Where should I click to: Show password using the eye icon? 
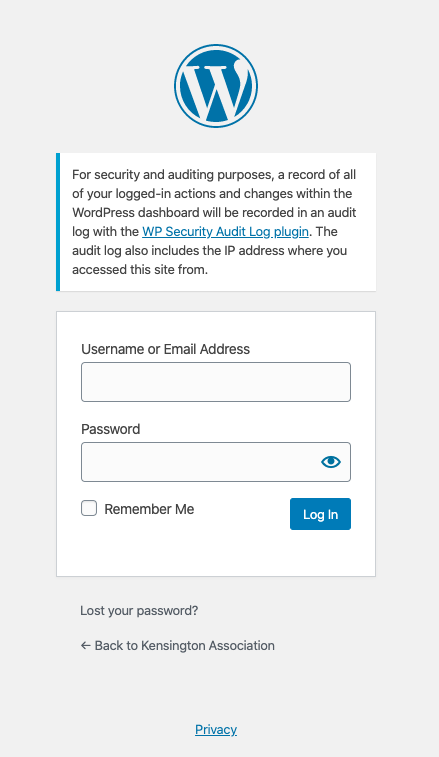coord(331,462)
